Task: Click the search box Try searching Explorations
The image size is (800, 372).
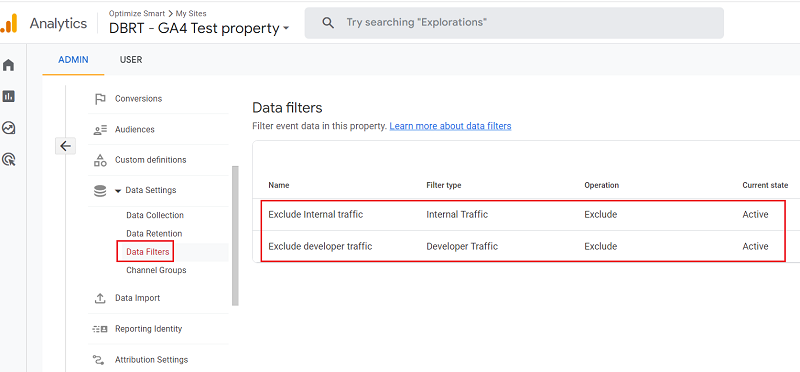Action: (514, 22)
